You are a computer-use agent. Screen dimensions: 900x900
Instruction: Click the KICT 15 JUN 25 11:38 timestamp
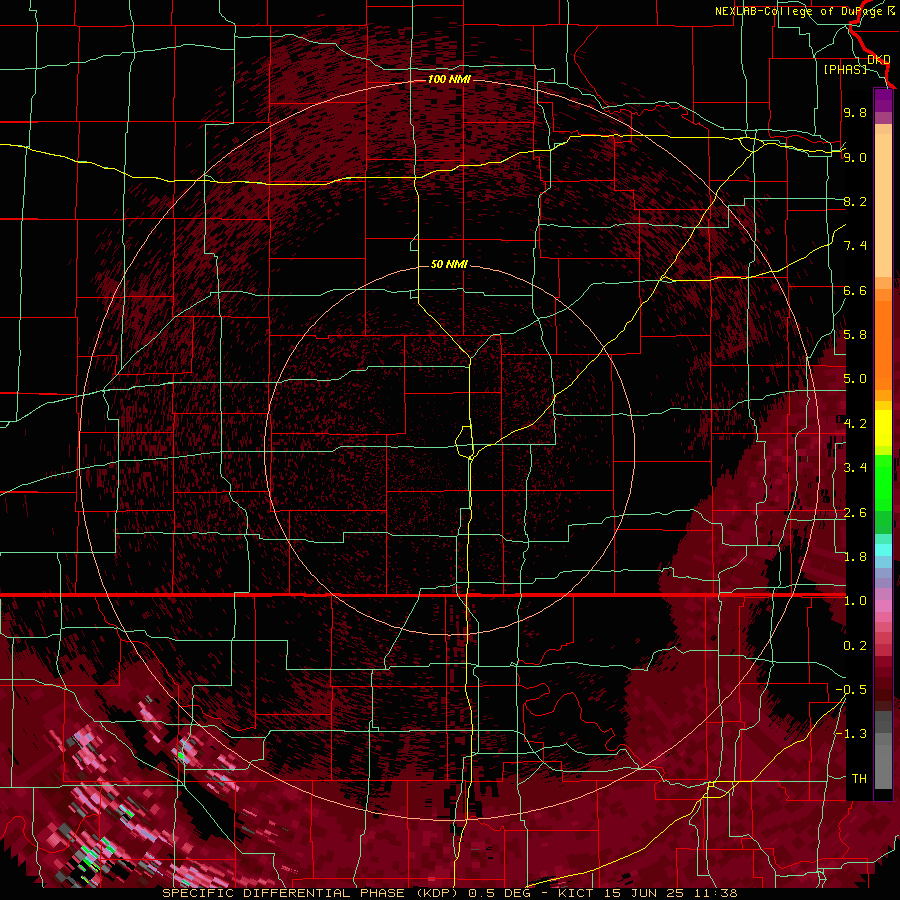[x=647, y=893]
